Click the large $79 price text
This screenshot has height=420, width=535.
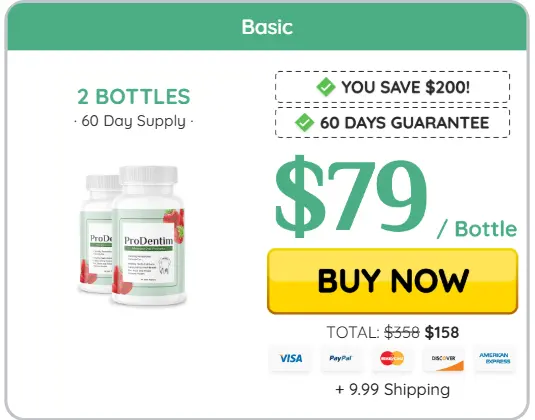[x=351, y=197]
